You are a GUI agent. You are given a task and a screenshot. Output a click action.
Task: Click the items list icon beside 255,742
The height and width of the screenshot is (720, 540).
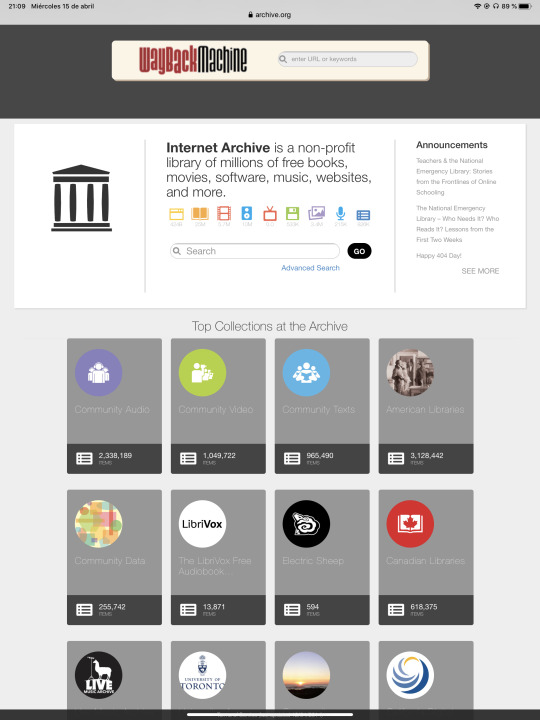tap(84, 610)
